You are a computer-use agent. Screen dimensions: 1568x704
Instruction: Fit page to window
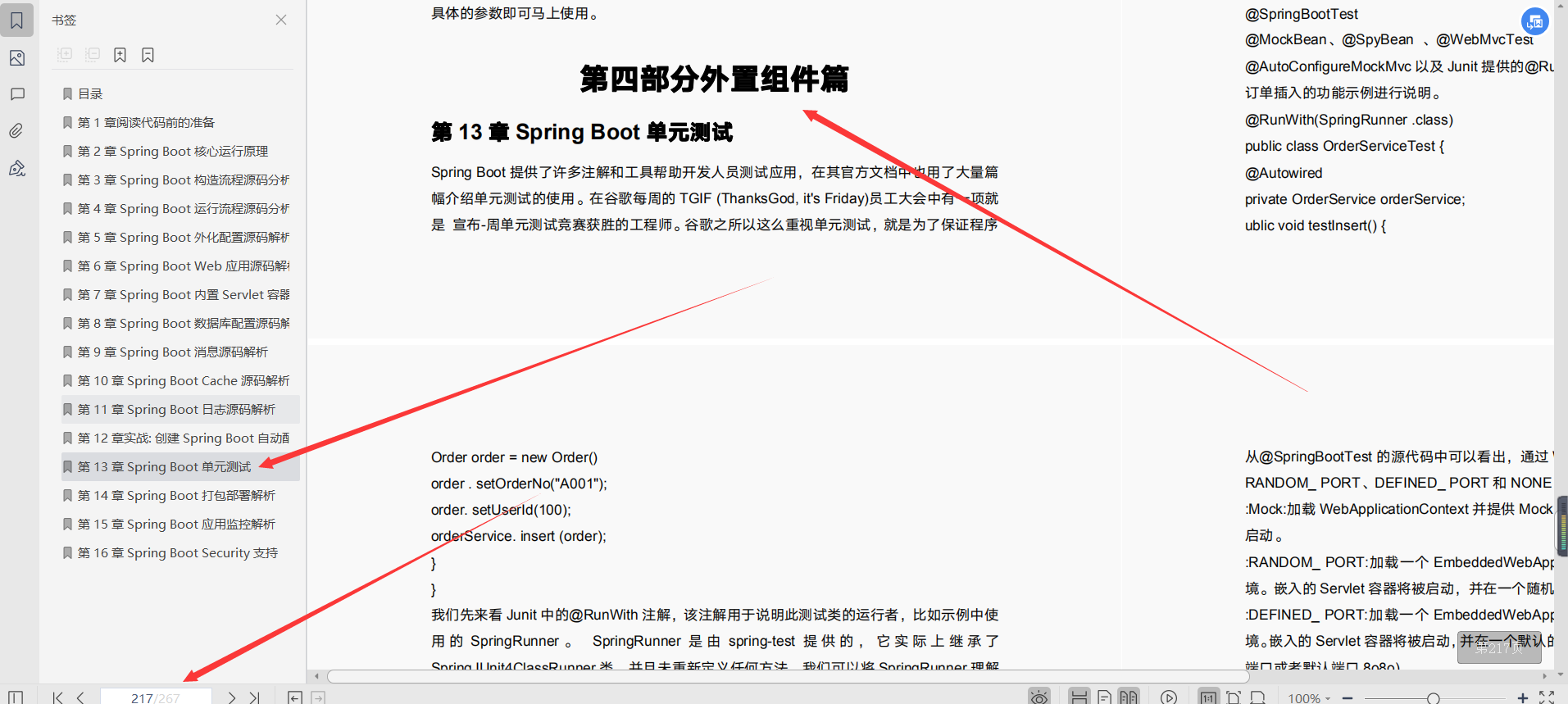[1234, 697]
